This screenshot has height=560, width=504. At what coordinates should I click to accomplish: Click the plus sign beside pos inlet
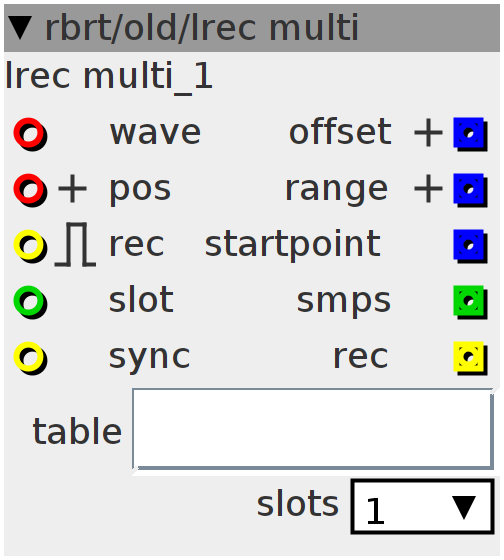coord(73,189)
